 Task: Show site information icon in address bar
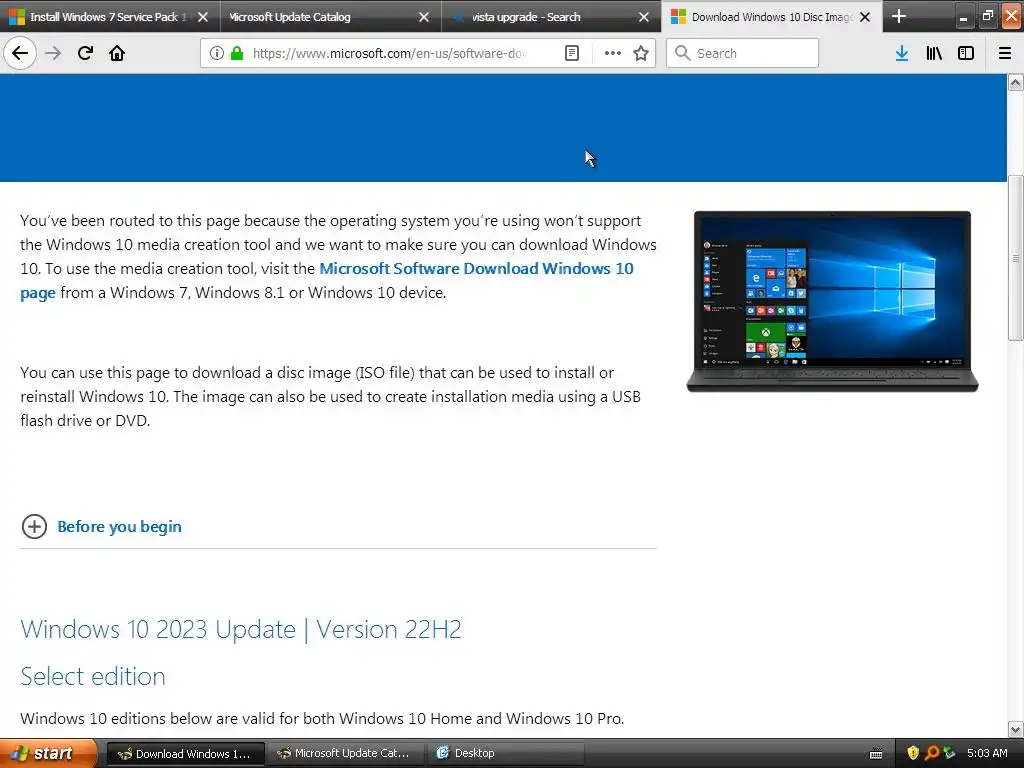coord(217,53)
